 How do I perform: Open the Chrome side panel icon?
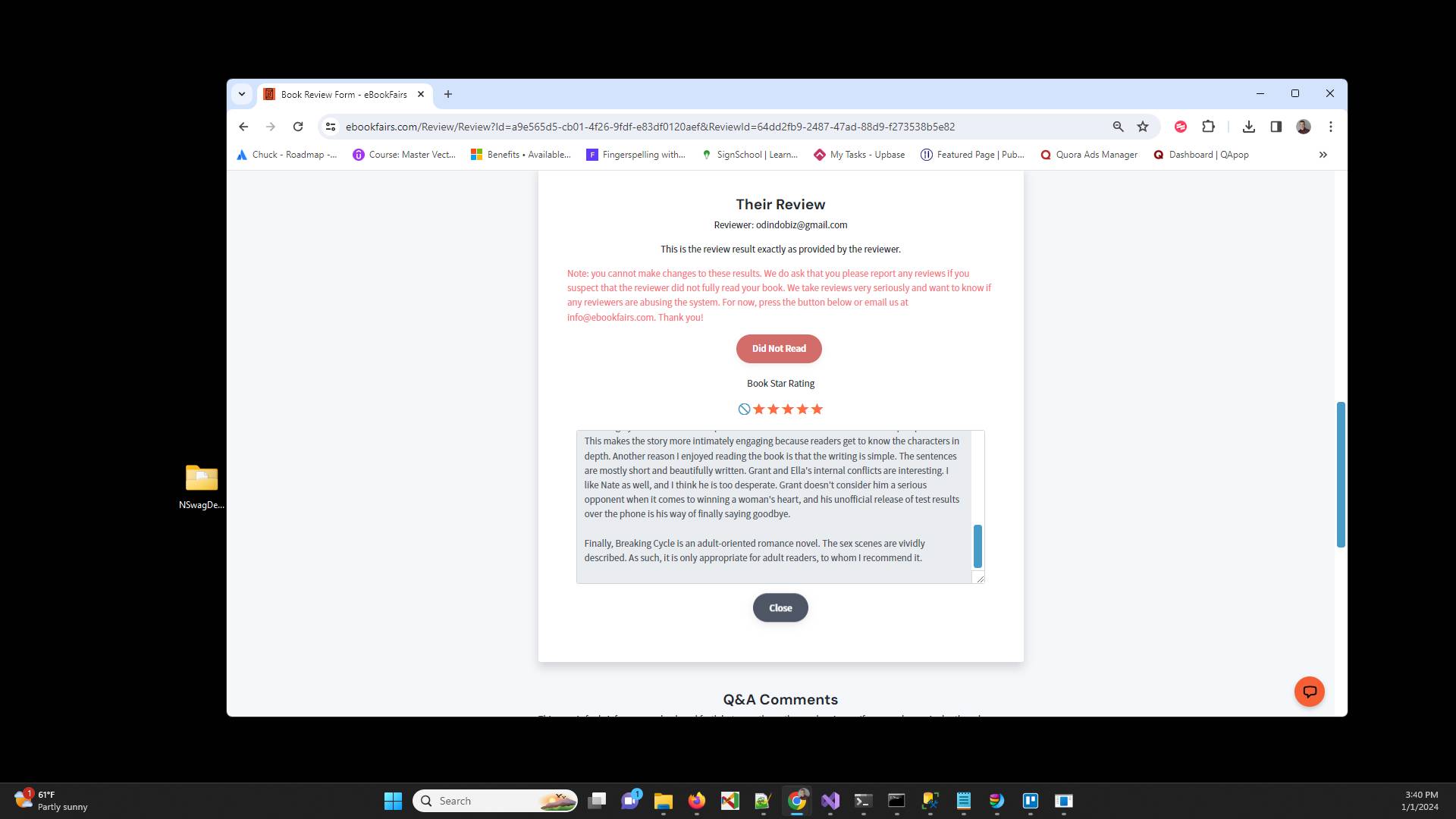1277,127
